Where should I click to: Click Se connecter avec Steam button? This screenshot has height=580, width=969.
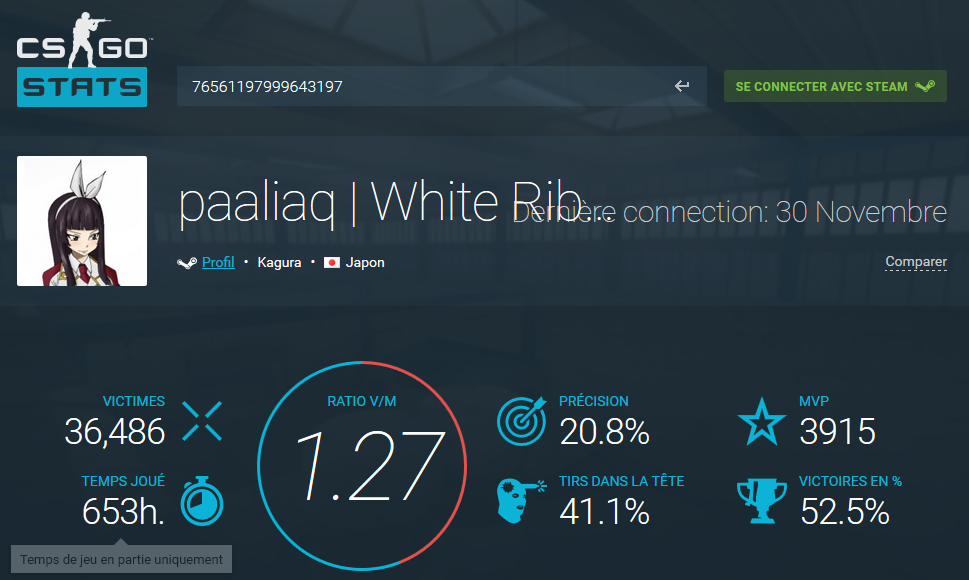pyautogui.click(x=835, y=86)
